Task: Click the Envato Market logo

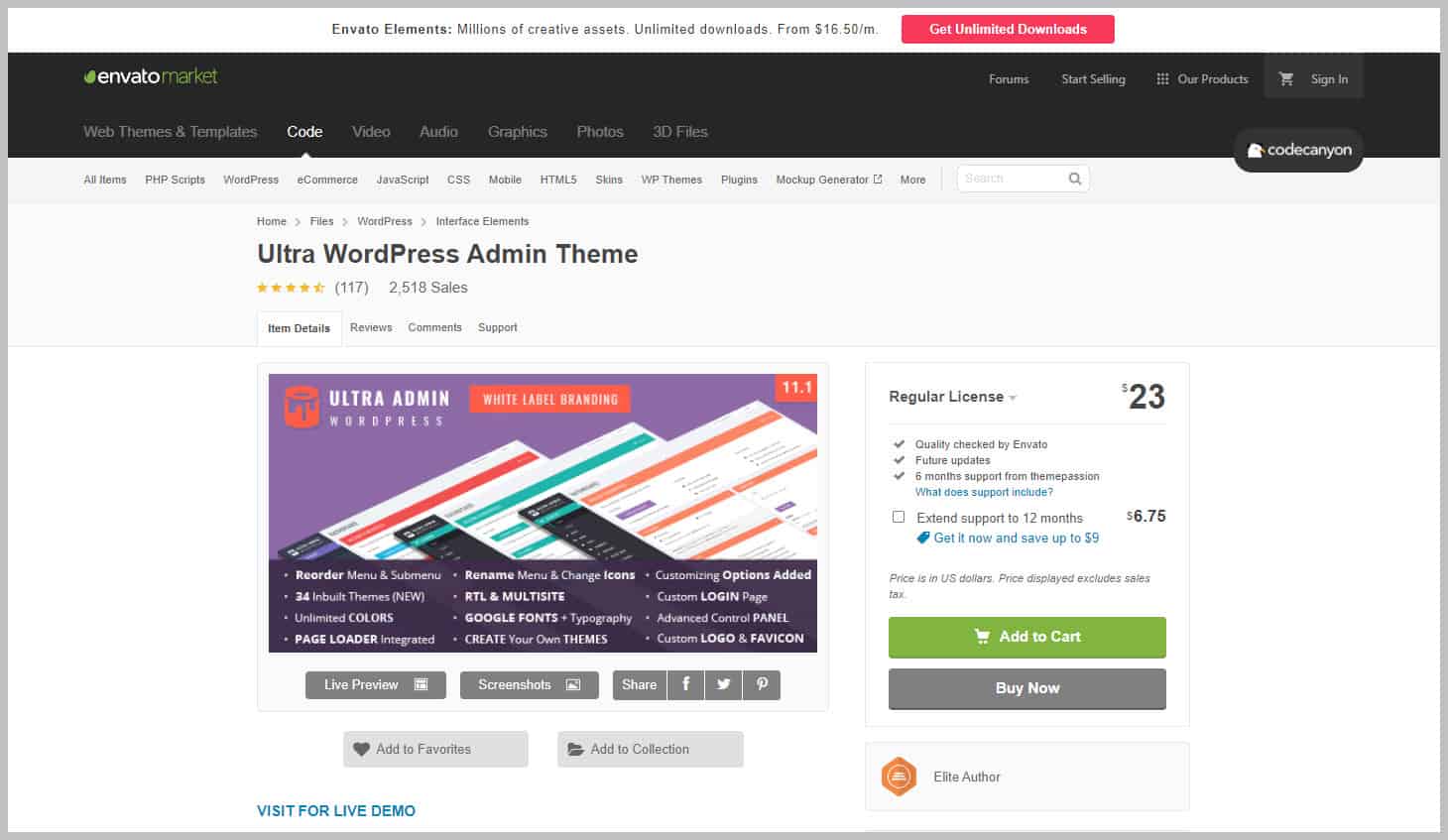Action: coord(151,76)
